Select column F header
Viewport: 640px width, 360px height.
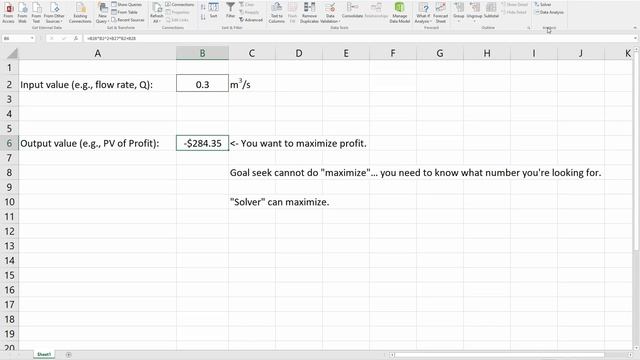coord(393,53)
